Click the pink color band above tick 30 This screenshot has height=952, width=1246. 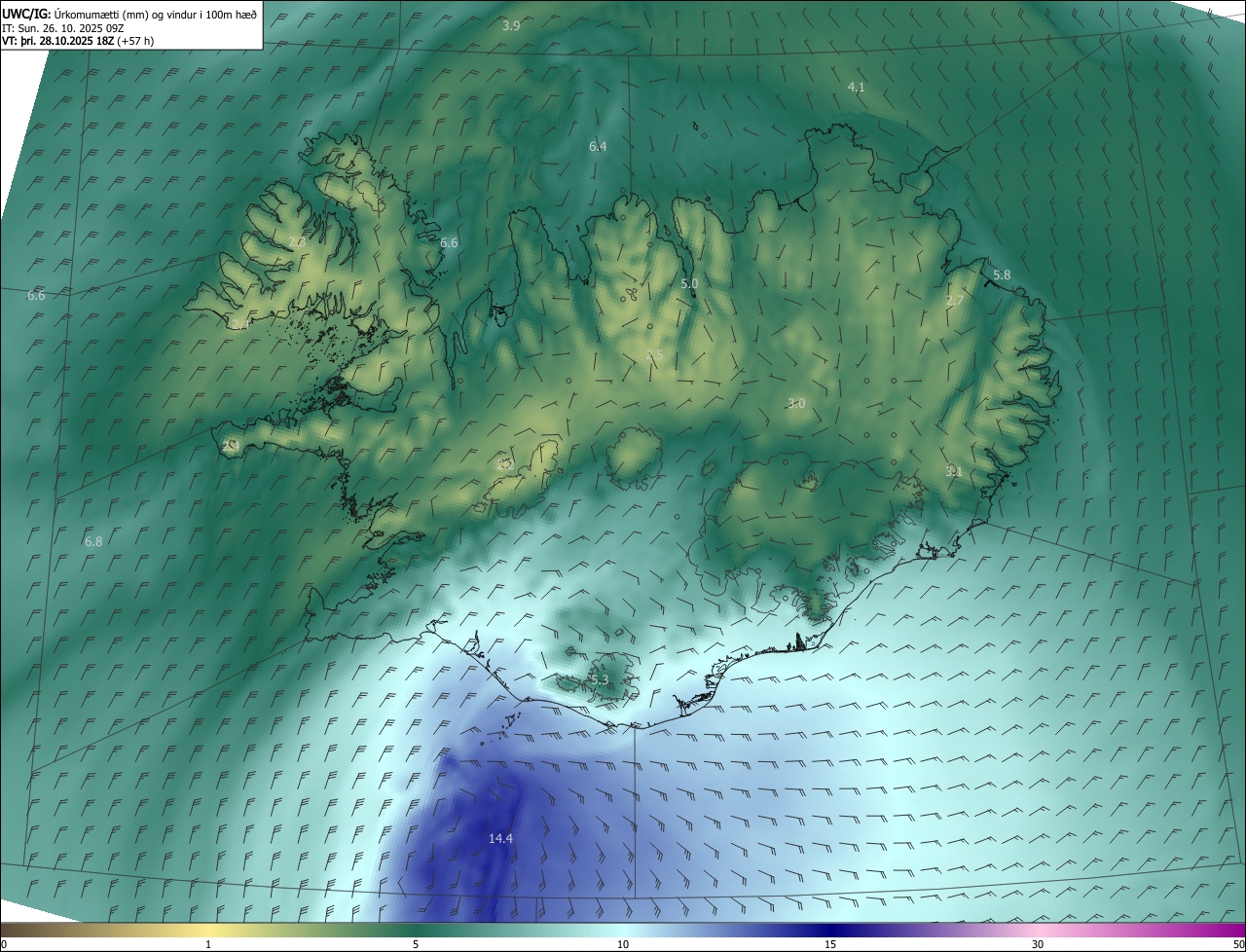(1038, 930)
